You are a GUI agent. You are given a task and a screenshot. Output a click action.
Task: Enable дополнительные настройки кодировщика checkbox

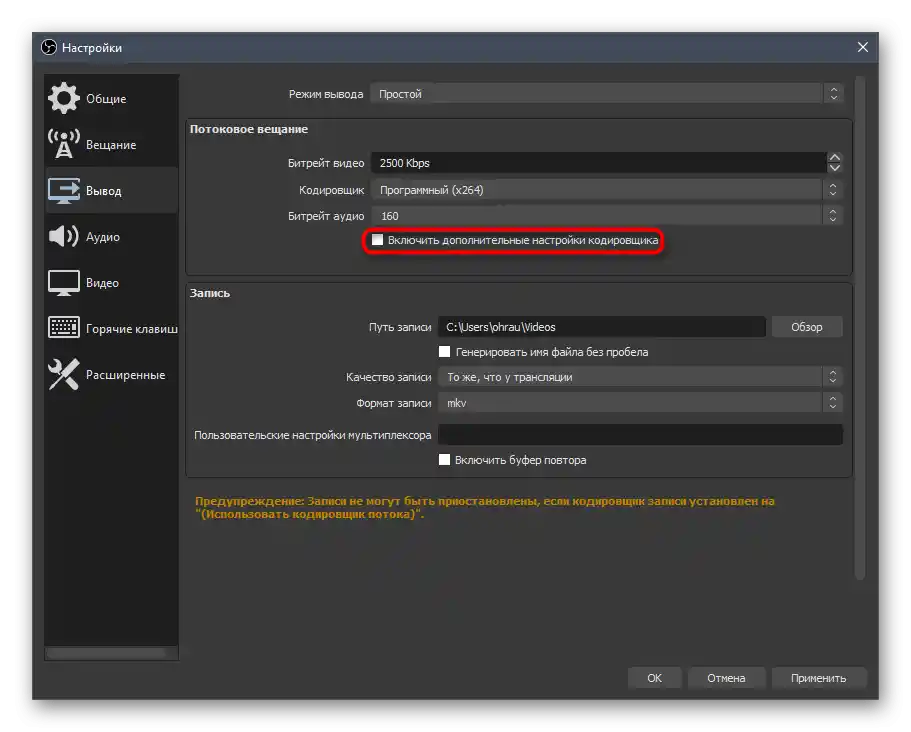(378, 240)
